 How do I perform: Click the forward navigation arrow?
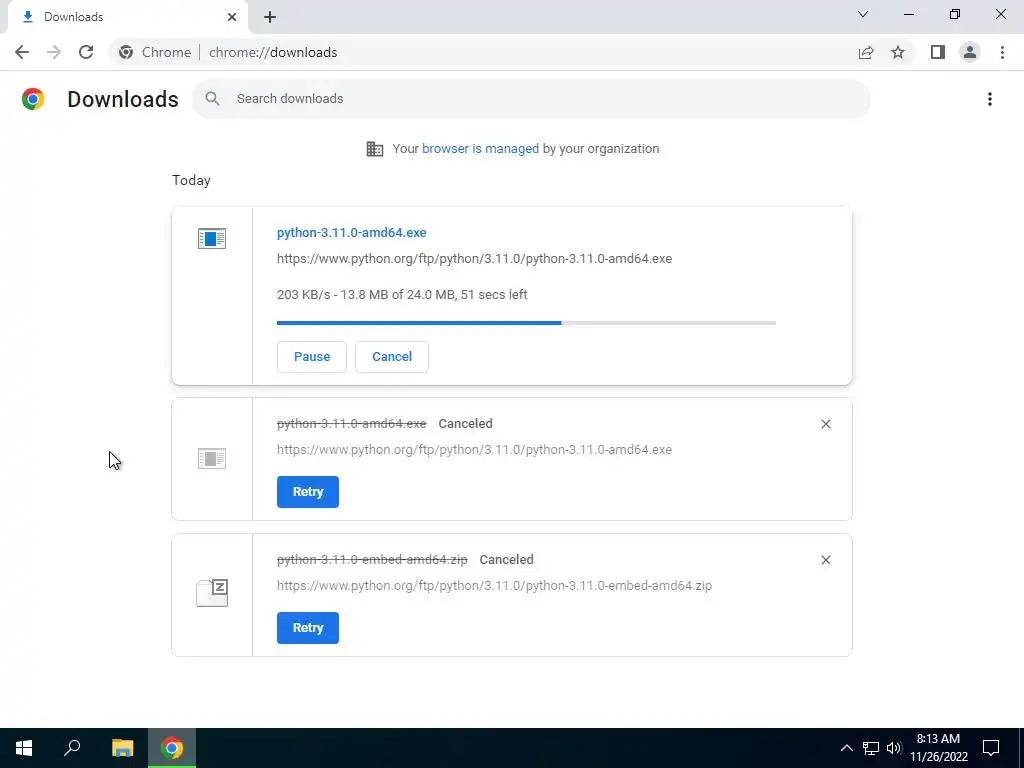(54, 52)
